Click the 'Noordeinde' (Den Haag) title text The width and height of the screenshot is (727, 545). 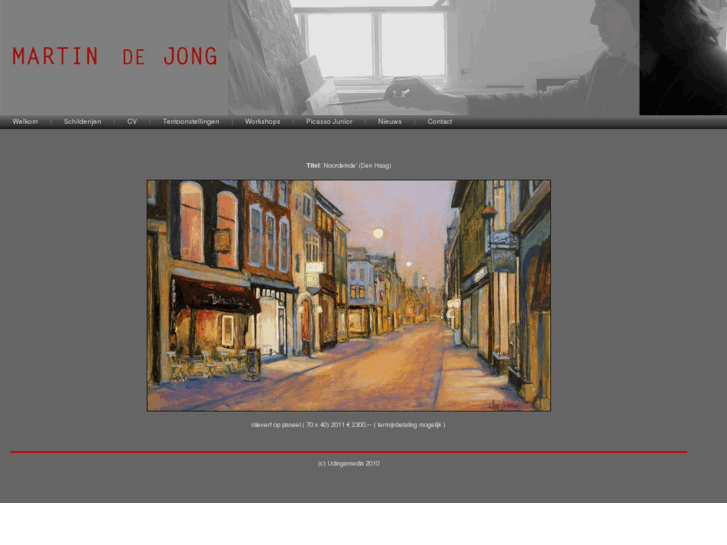(349, 166)
